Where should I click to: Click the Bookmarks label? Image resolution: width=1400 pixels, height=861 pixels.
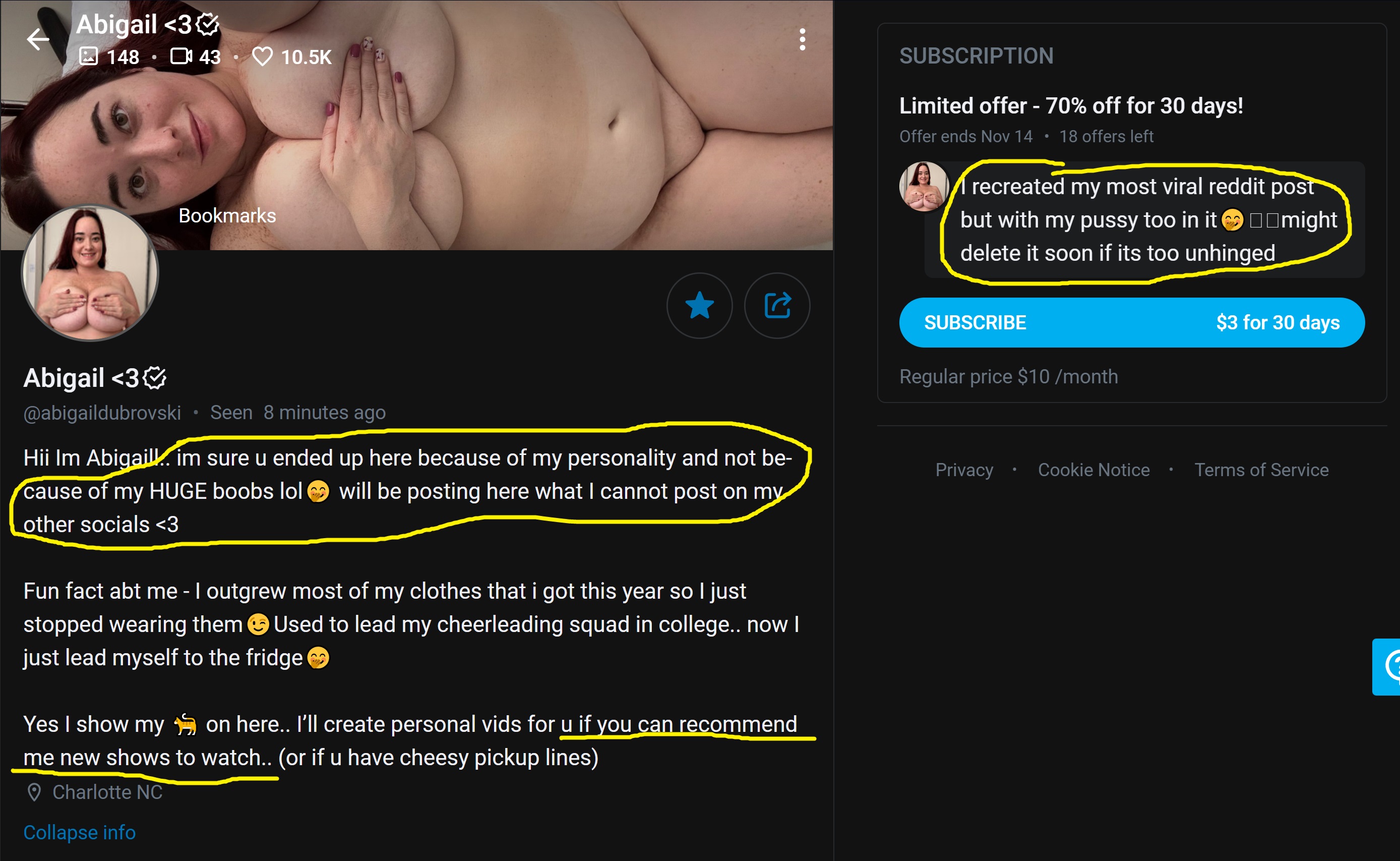tap(227, 216)
